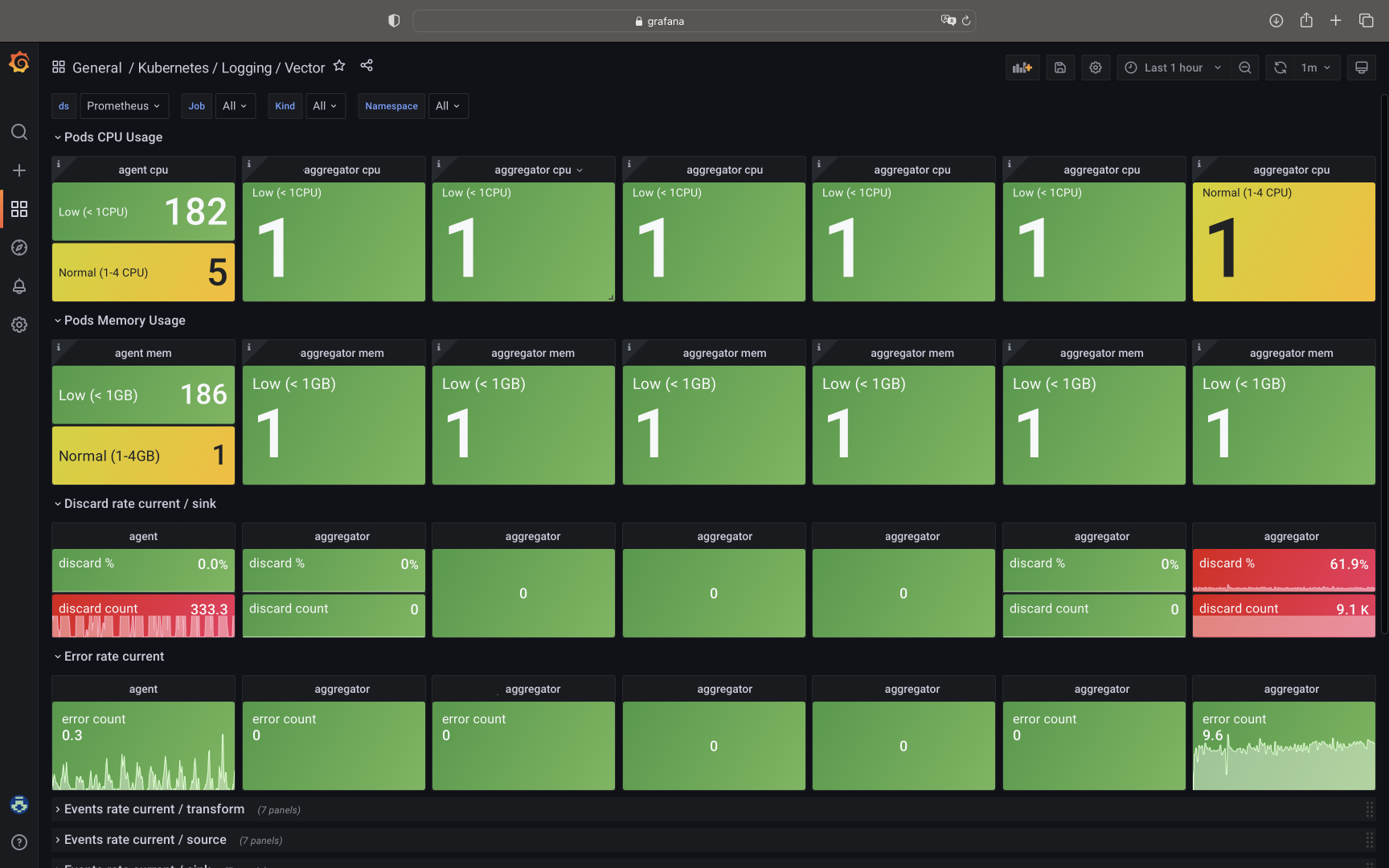This screenshot has width=1389, height=868.
Task: Open dashboard settings gear in toolbar
Action: (1096, 68)
